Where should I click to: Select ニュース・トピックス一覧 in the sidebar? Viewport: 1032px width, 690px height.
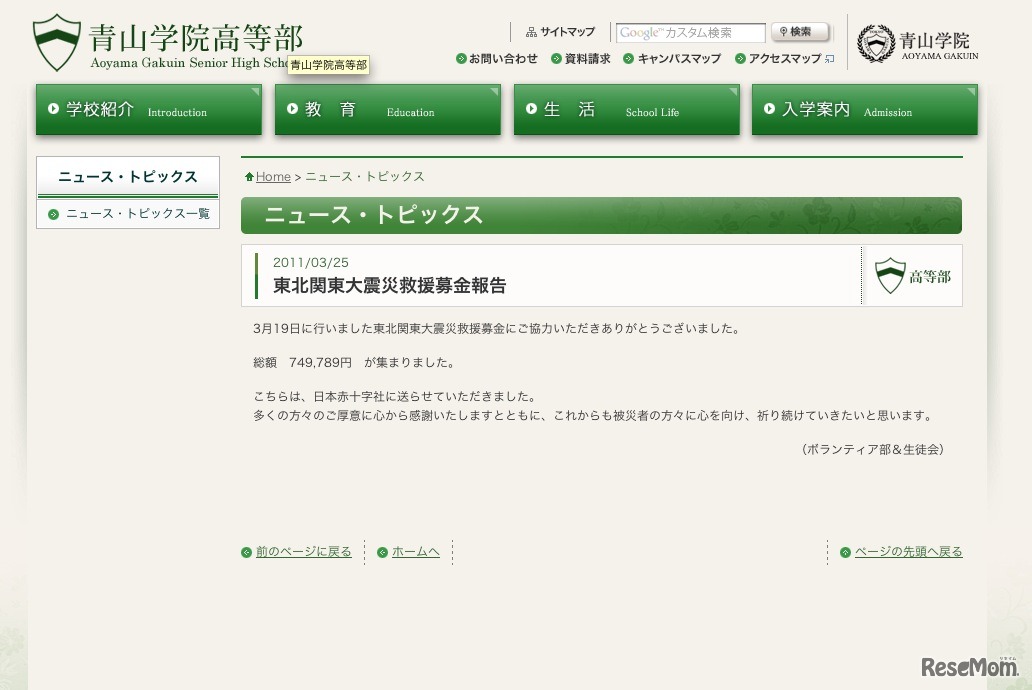tap(137, 214)
